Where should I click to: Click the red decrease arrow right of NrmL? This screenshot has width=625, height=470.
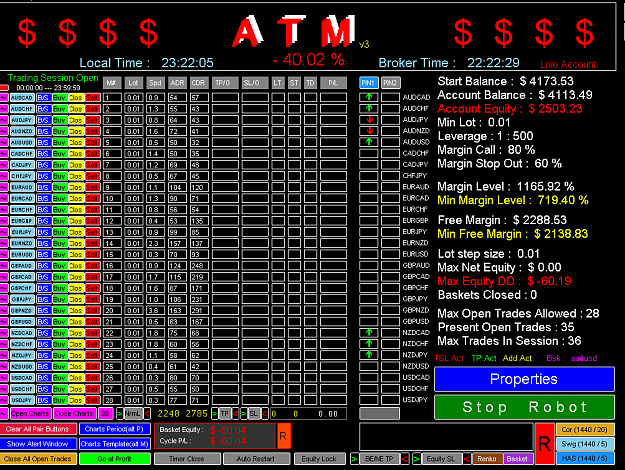(x=147, y=414)
